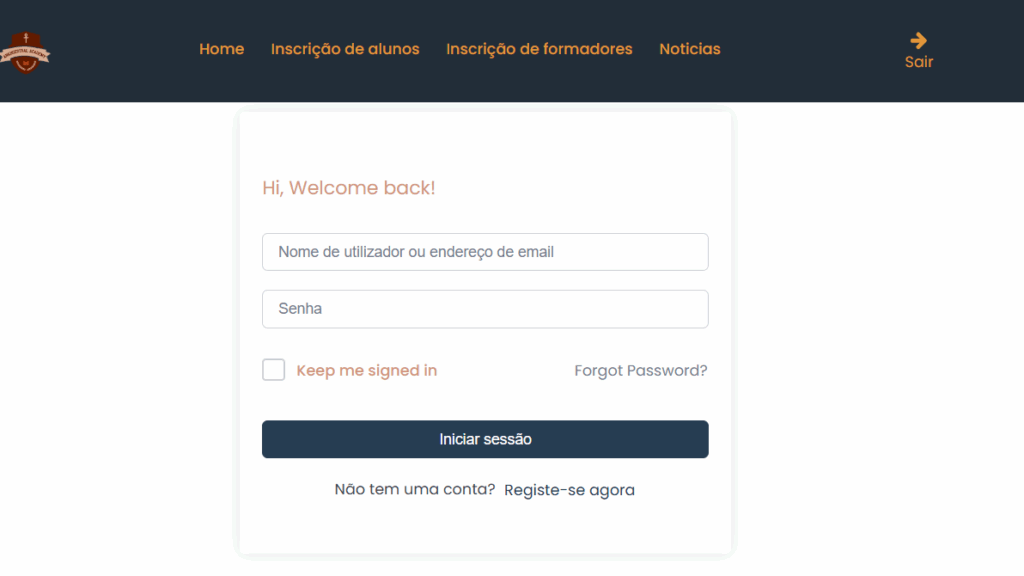
Task: Click the Hi, Welcome back heading
Action: pos(349,188)
